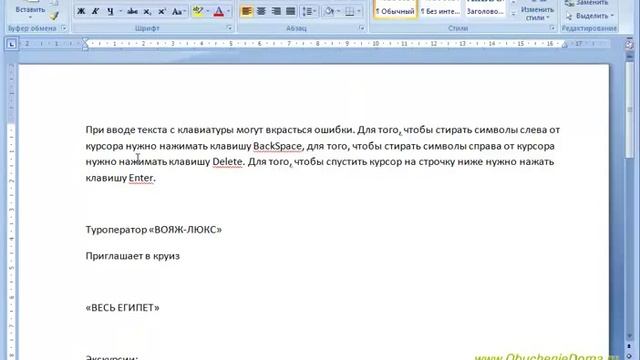Click the word BackSpace in text
Image resolution: width=640 pixels, height=360 pixels.
coord(277,146)
